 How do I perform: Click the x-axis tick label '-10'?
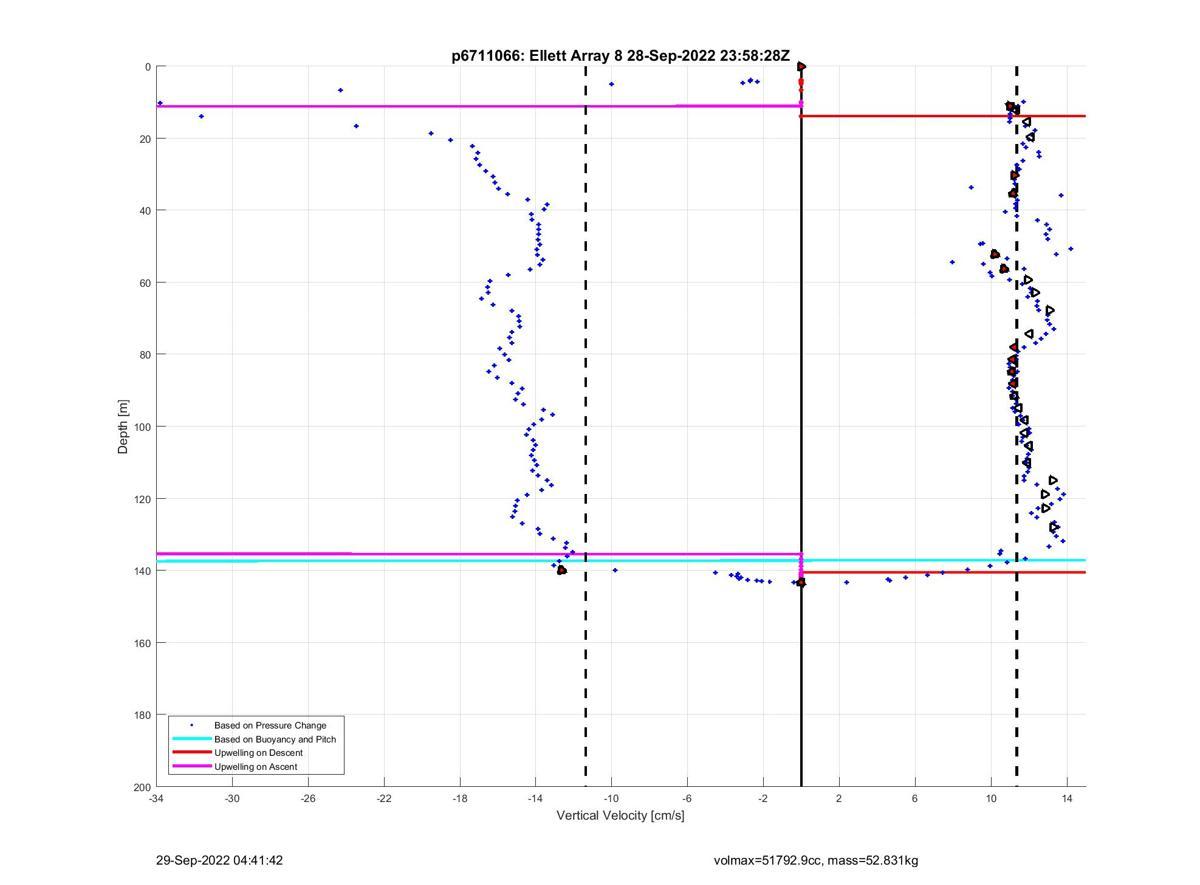tap(611, 798)
